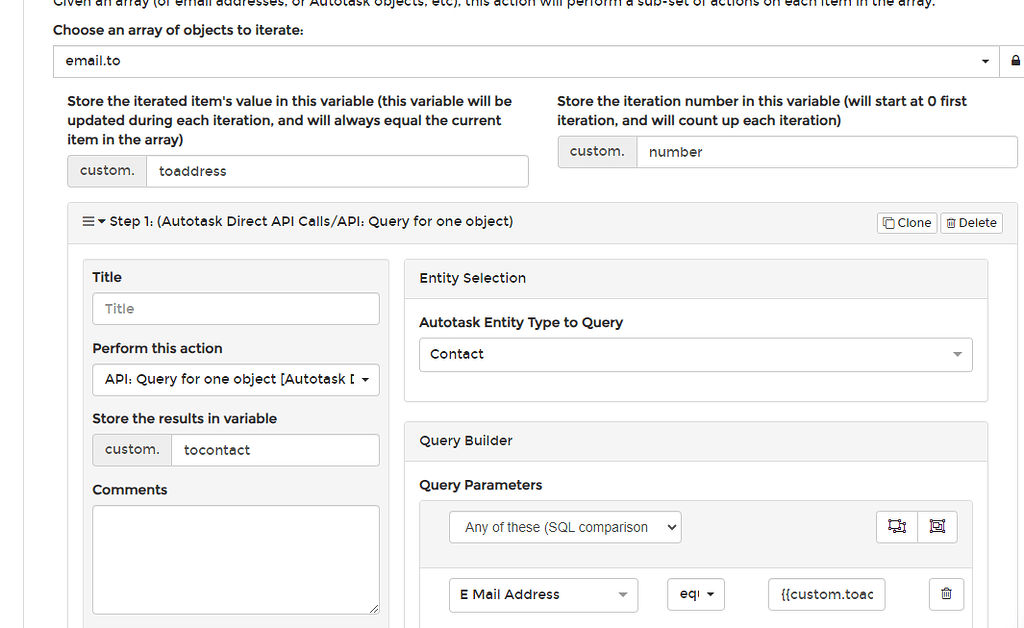Click the add condition group icon in Query Parameters

[896, 527]
